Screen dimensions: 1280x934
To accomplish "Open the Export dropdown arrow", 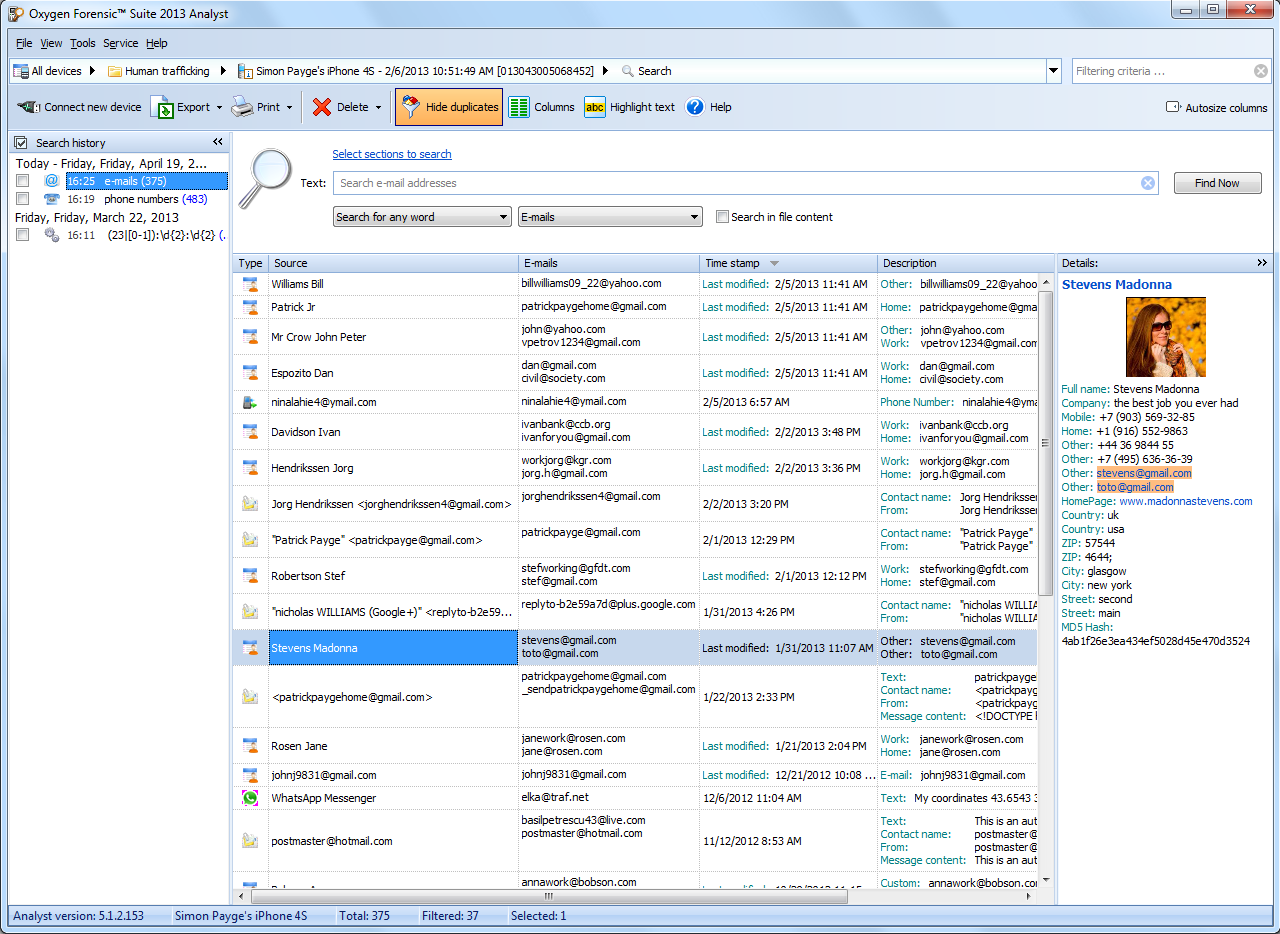I will point(219,107).
